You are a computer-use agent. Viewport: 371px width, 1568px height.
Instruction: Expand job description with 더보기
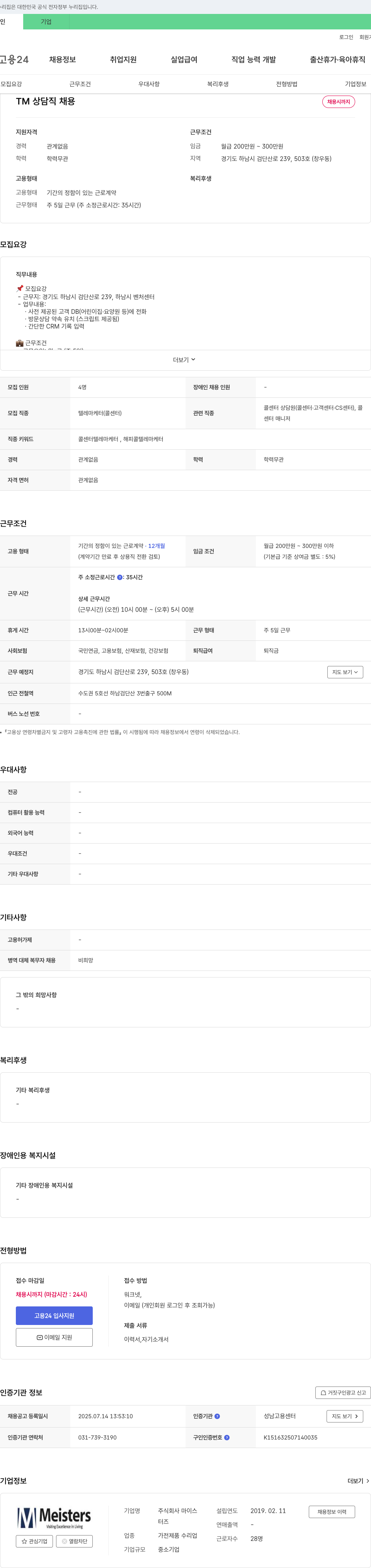(x=184, y=360)
